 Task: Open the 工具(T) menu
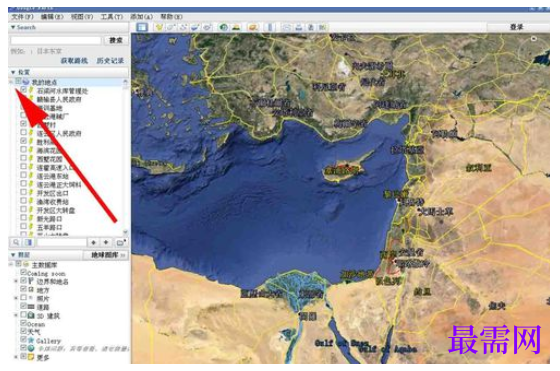tap(112, 17)
